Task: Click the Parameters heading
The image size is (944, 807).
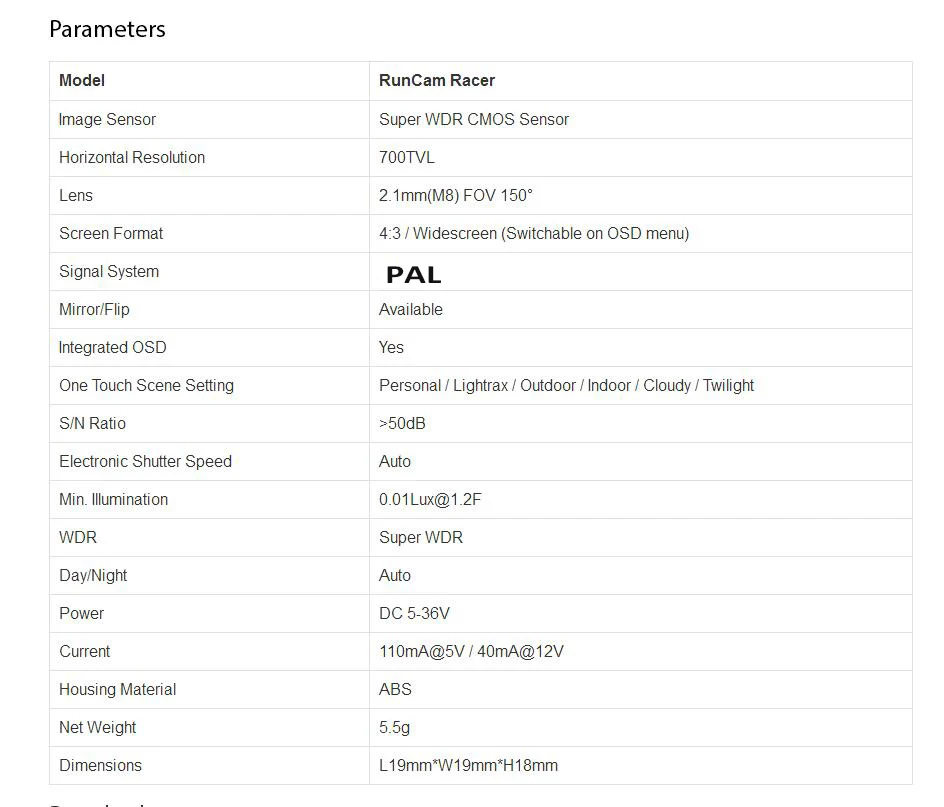Action: pos(107,30)
